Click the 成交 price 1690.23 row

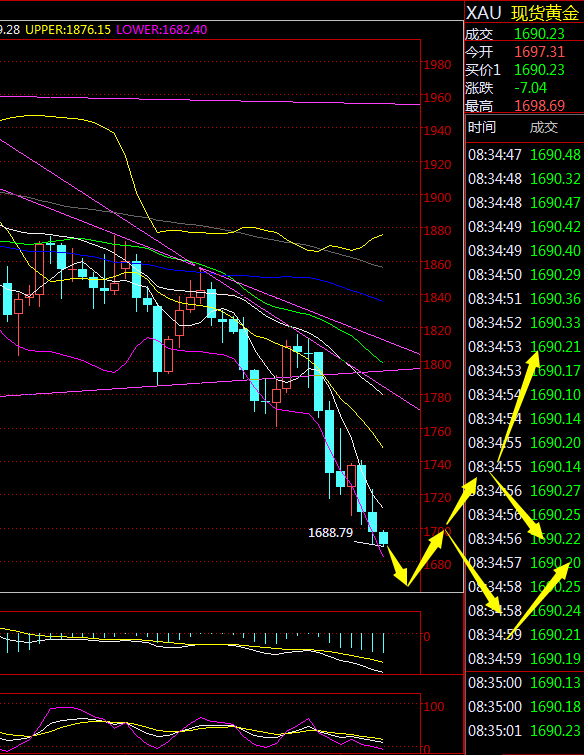[x=524, y=34]
